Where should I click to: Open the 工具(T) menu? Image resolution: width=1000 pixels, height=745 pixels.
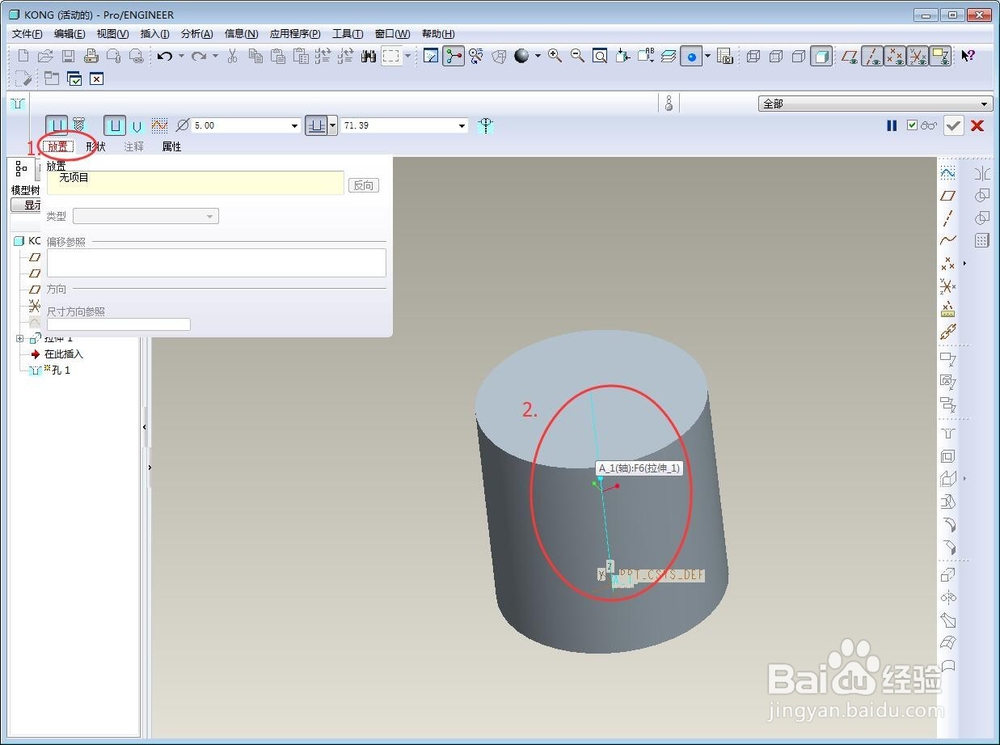tap(348, 34)
